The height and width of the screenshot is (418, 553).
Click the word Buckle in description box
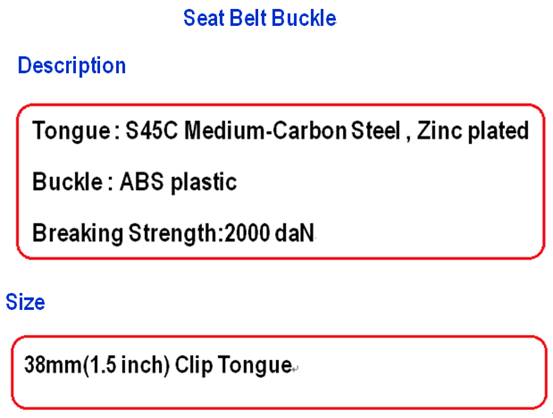click(67, 182)
